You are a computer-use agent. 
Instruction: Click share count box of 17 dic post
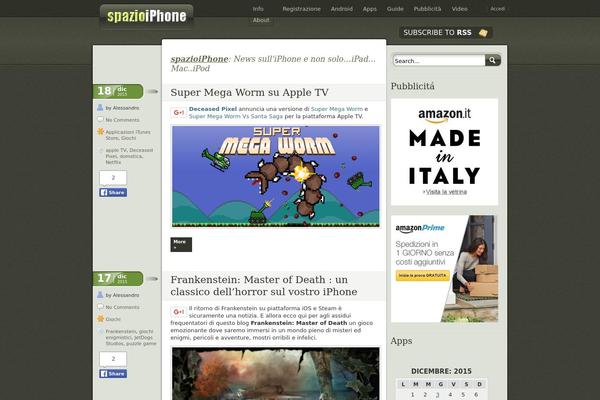pos(113,359)
